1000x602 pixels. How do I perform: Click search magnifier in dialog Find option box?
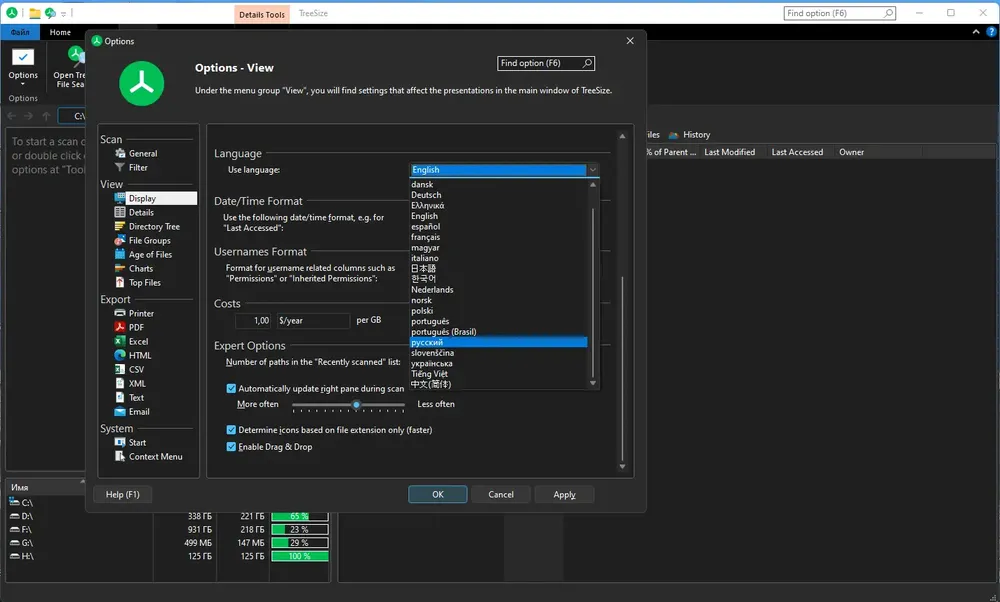click(x=587, y=63)
